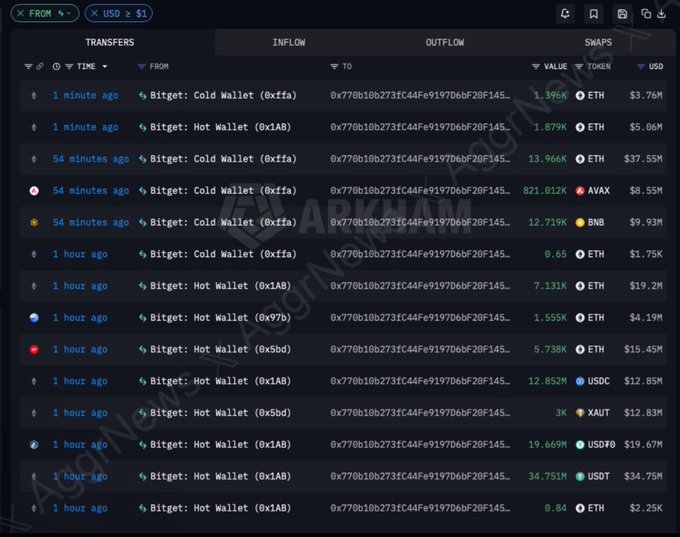This screenshot has height=537, width=680.
Task: Click the USD₮0 token icon
Action: [580, 445]
